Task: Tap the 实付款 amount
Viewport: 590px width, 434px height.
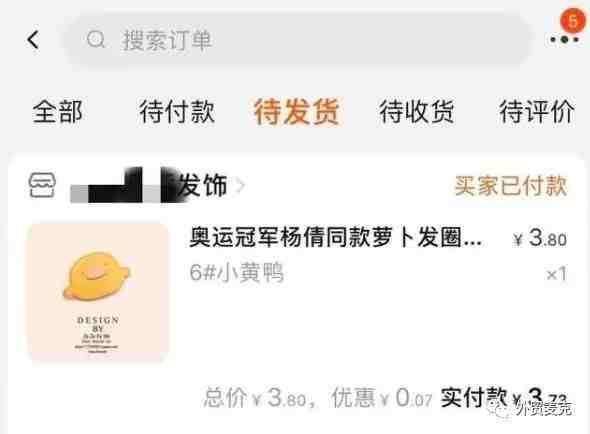Action: pos(504,397)
